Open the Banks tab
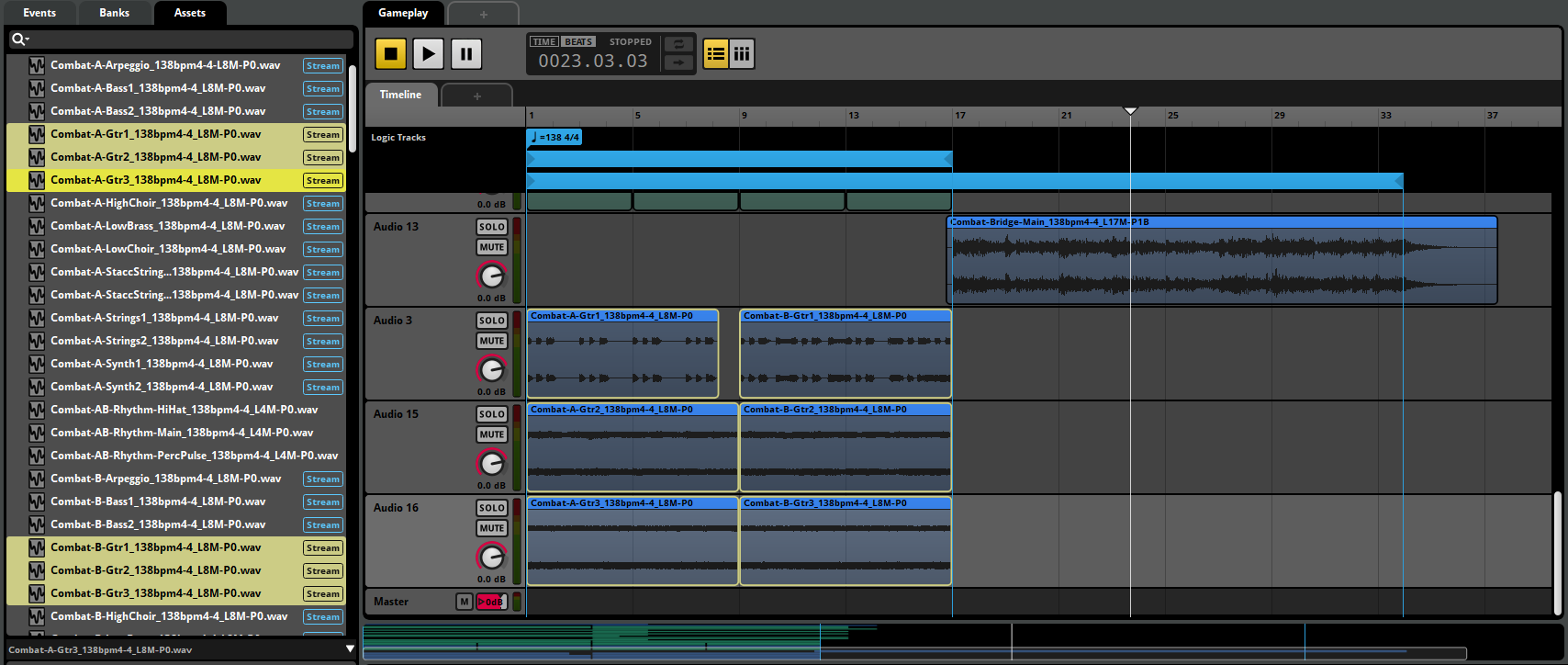Image resolution: width=1568 pixels, height=665 pixels. 115,13
